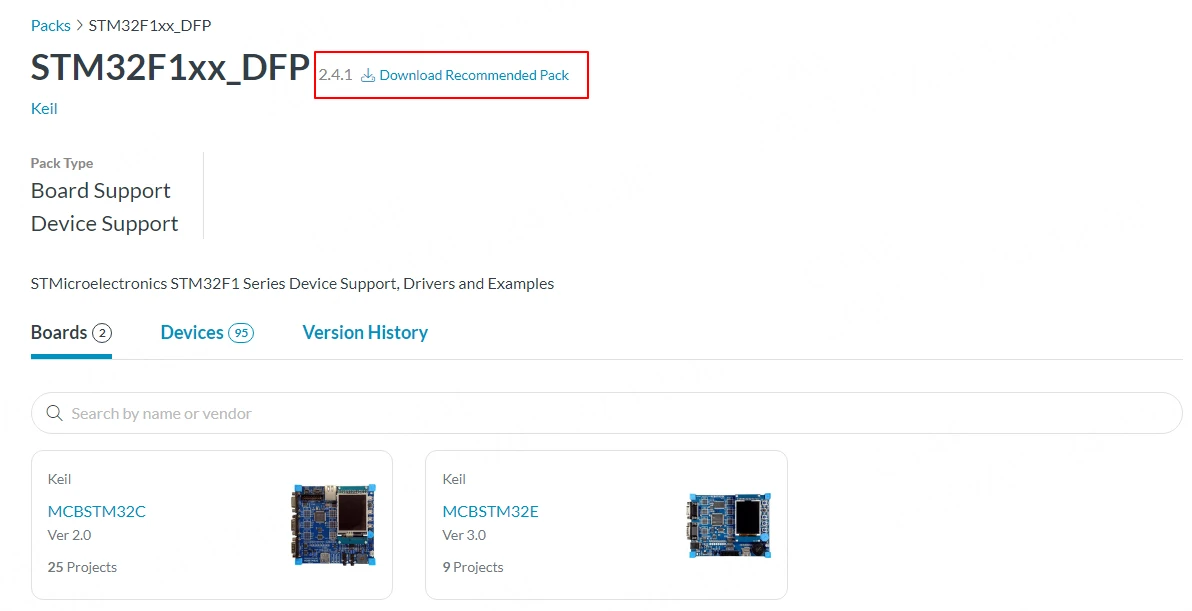Image resolution: width=1192 pixels, height=611 pixels.
Task: Click the magnifying glass search icon
Action: (52, 413)
